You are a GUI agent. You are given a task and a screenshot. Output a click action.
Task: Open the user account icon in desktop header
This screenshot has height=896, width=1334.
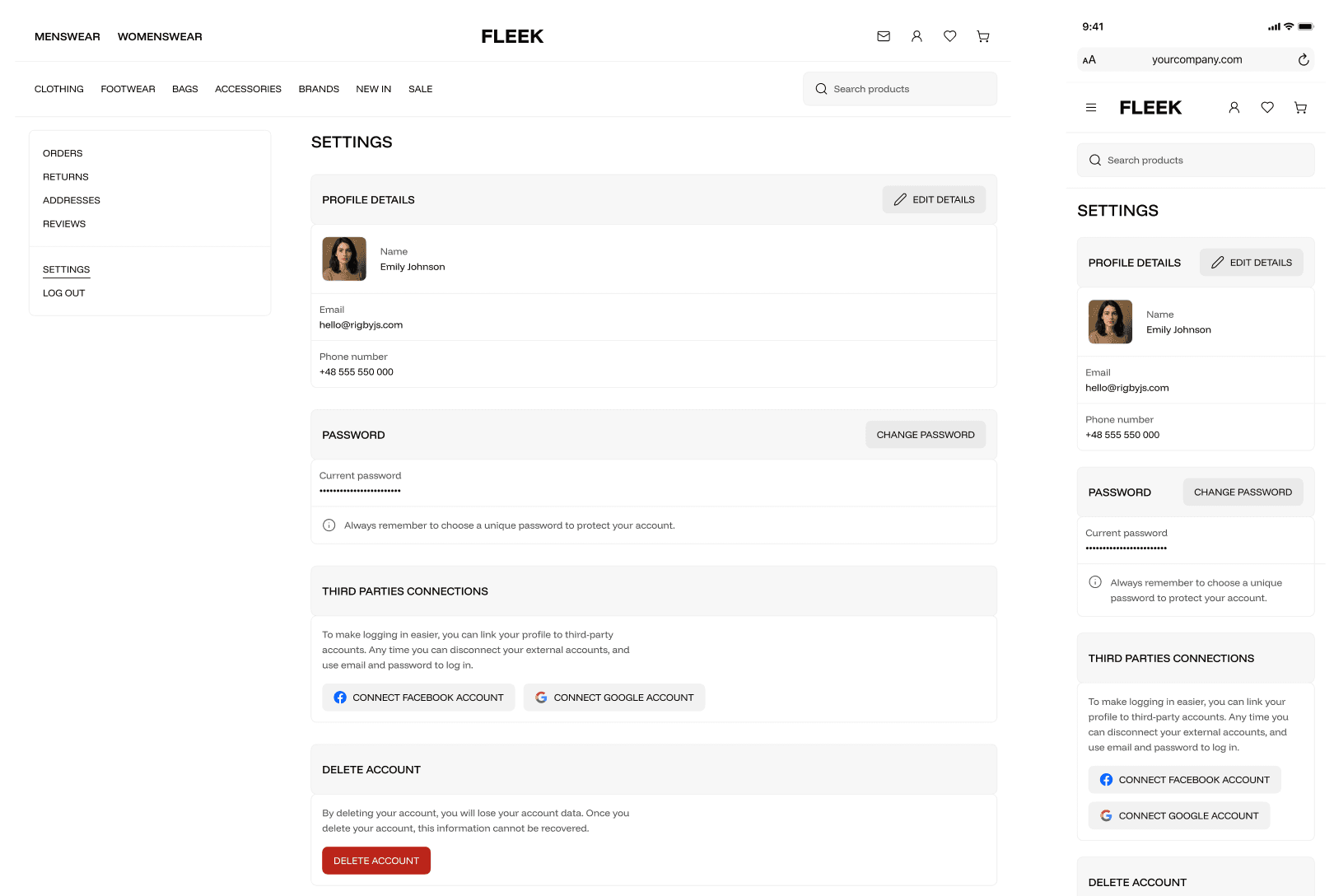point(917,36)
